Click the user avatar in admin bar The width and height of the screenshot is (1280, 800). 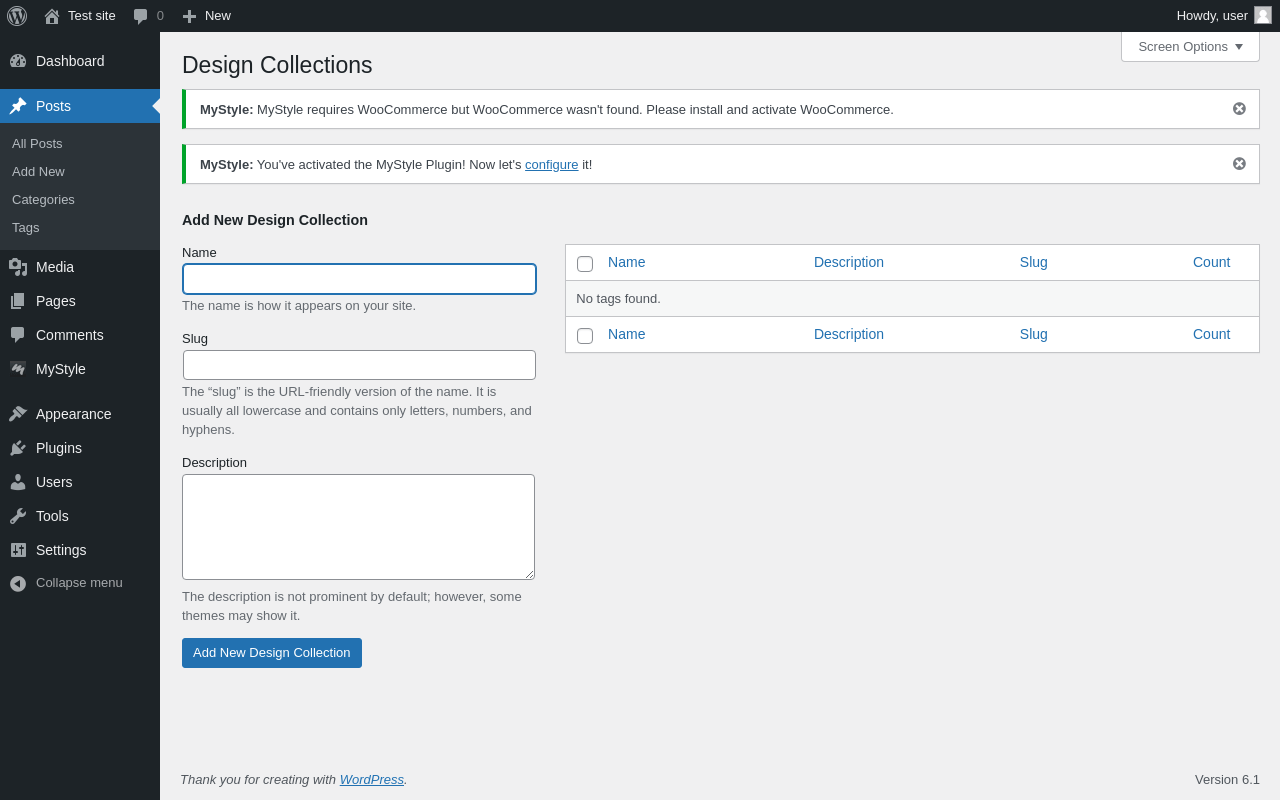1263,15
